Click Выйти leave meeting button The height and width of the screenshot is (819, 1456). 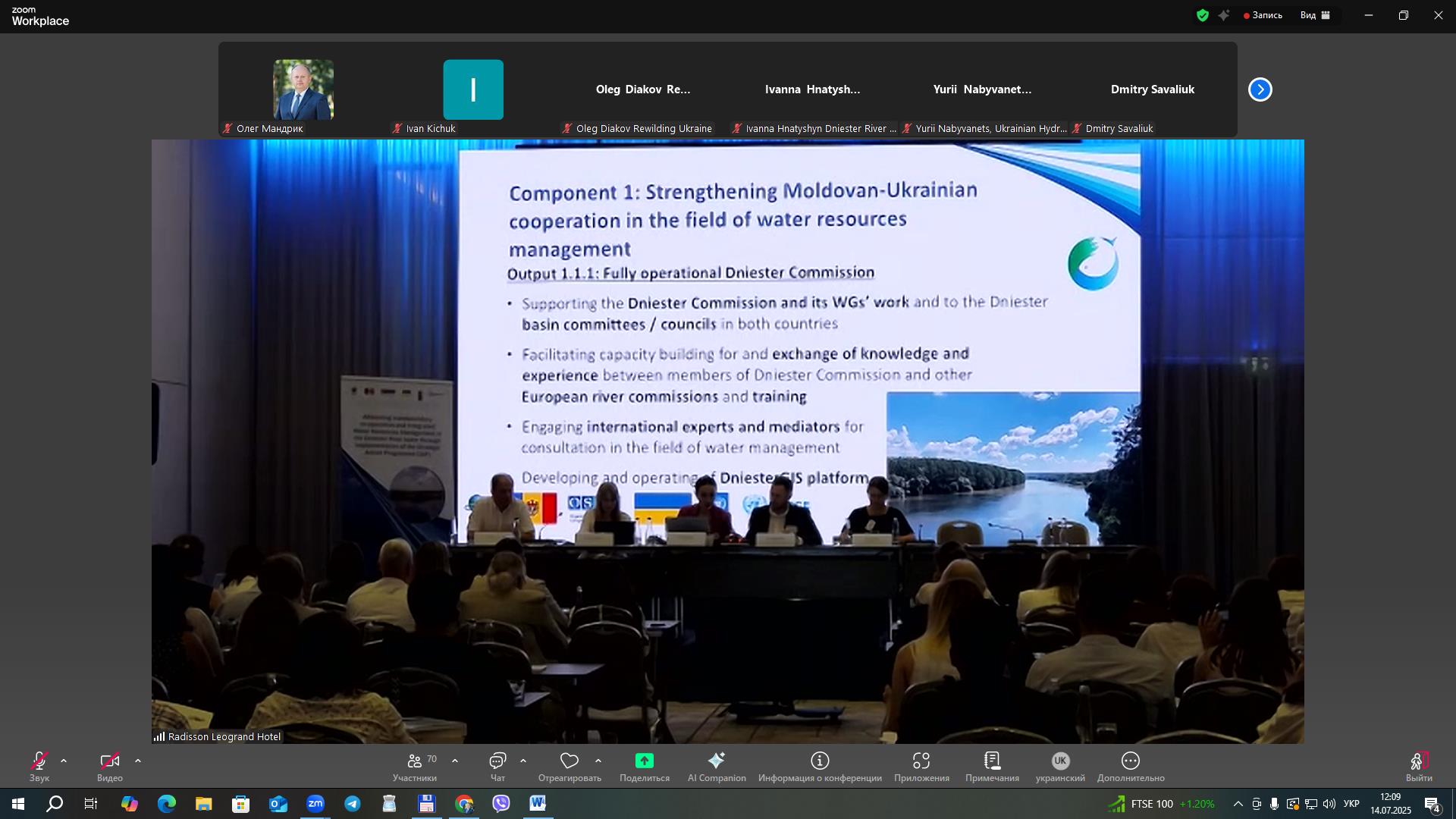pyautogui.click(x=1419, y=767)
